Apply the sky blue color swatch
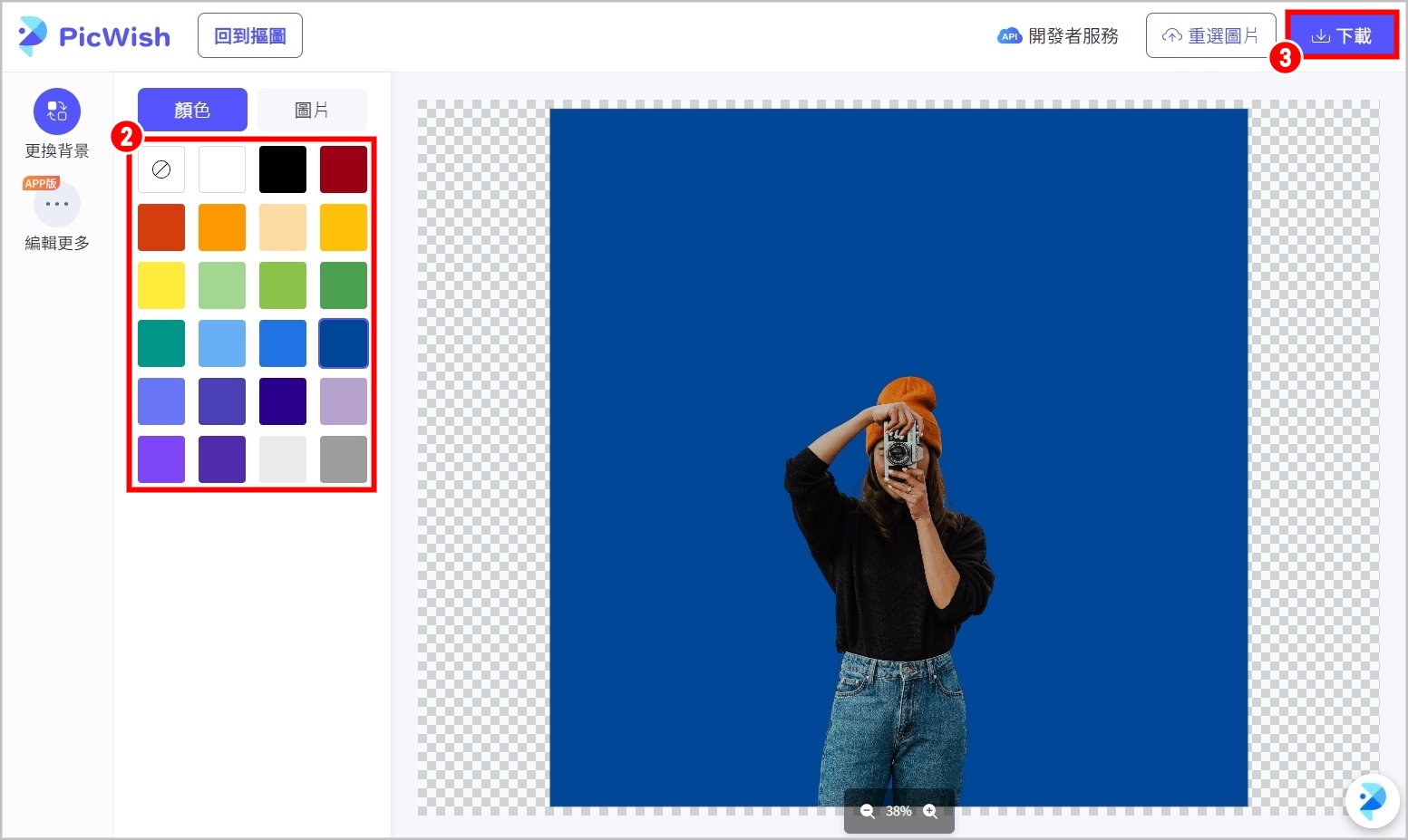Screen dimensions: 1408x840 pyautogui.click(x=222, y=343)
